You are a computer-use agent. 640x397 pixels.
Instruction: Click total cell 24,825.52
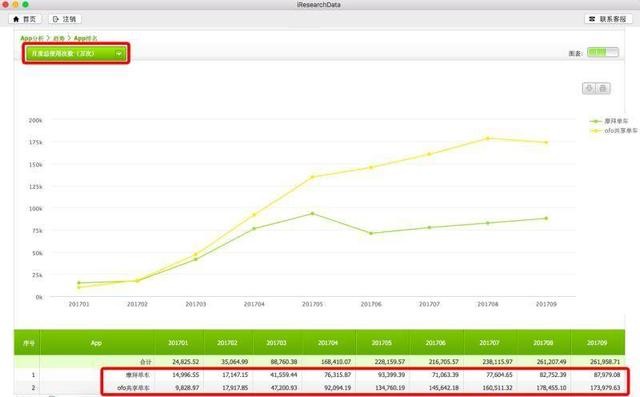186,362
